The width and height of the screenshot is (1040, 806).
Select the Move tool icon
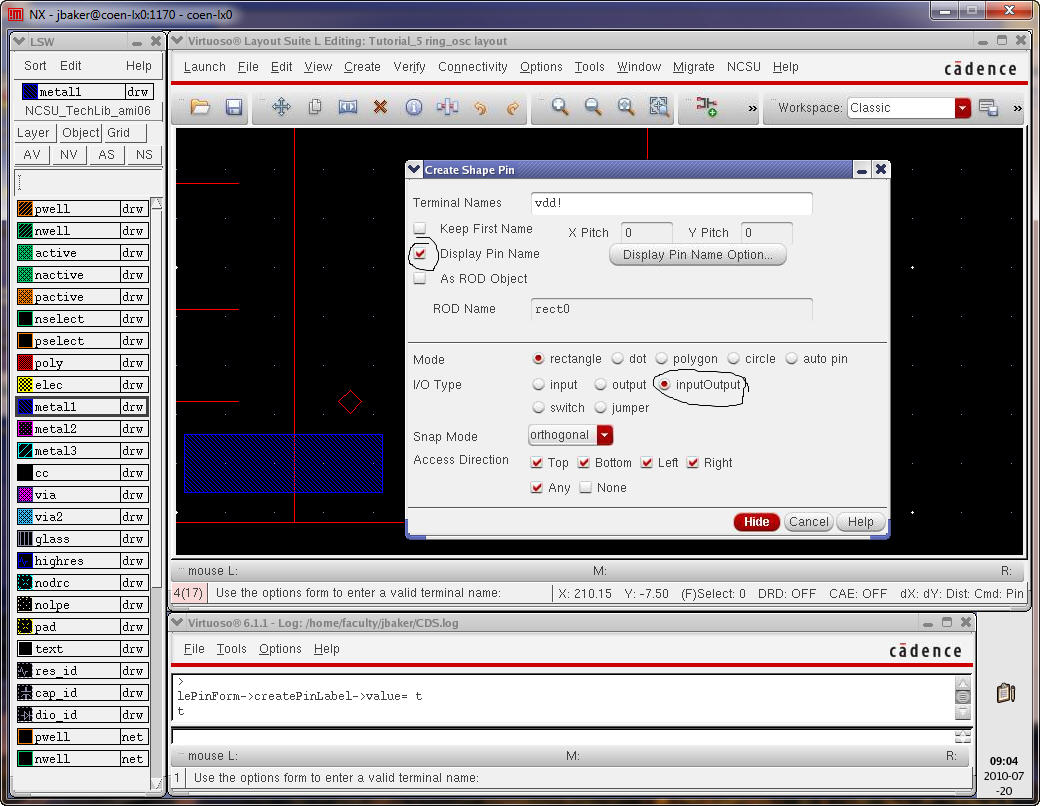[281, 108]
